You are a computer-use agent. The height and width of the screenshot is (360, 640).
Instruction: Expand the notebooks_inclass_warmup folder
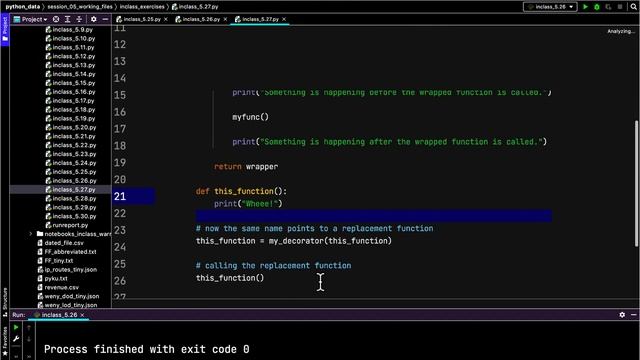pyautogui.click(x=31, y=234)
